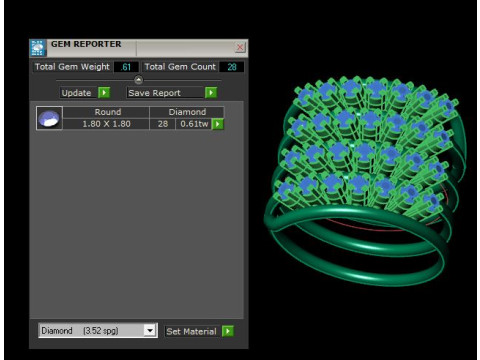Viewport: 480px width, 360px height.
Task: Click the Gem Reporter panel icon
Action: coord(37,48)
